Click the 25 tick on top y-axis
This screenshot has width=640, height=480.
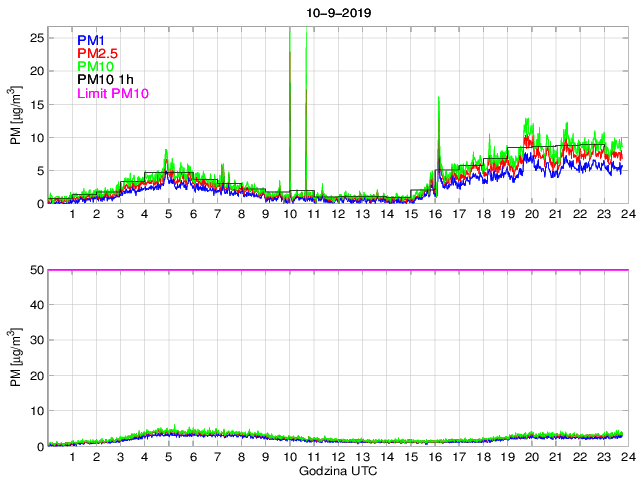[36, 37]
